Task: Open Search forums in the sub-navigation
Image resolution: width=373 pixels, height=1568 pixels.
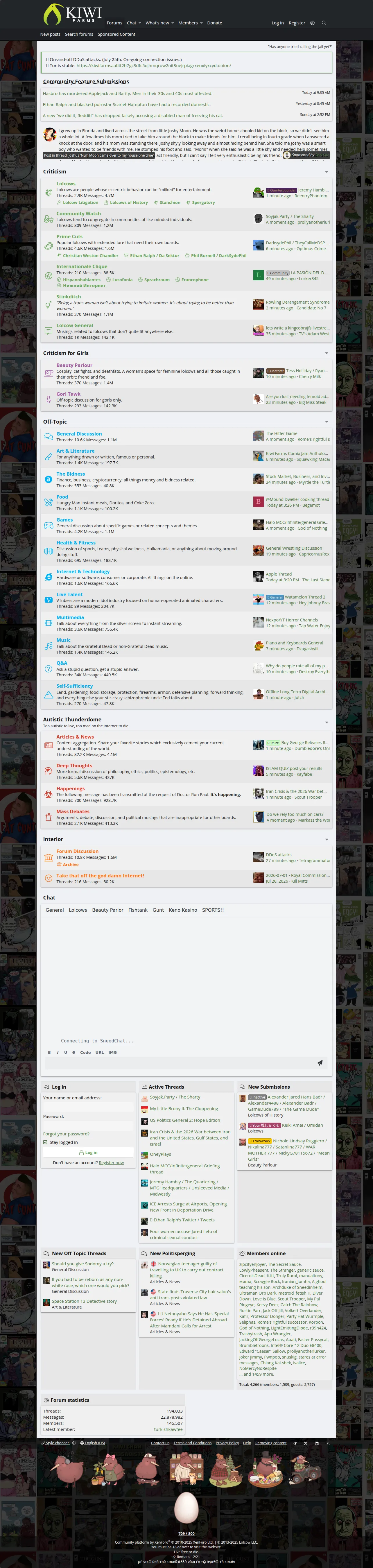Action: click(79, 35)
